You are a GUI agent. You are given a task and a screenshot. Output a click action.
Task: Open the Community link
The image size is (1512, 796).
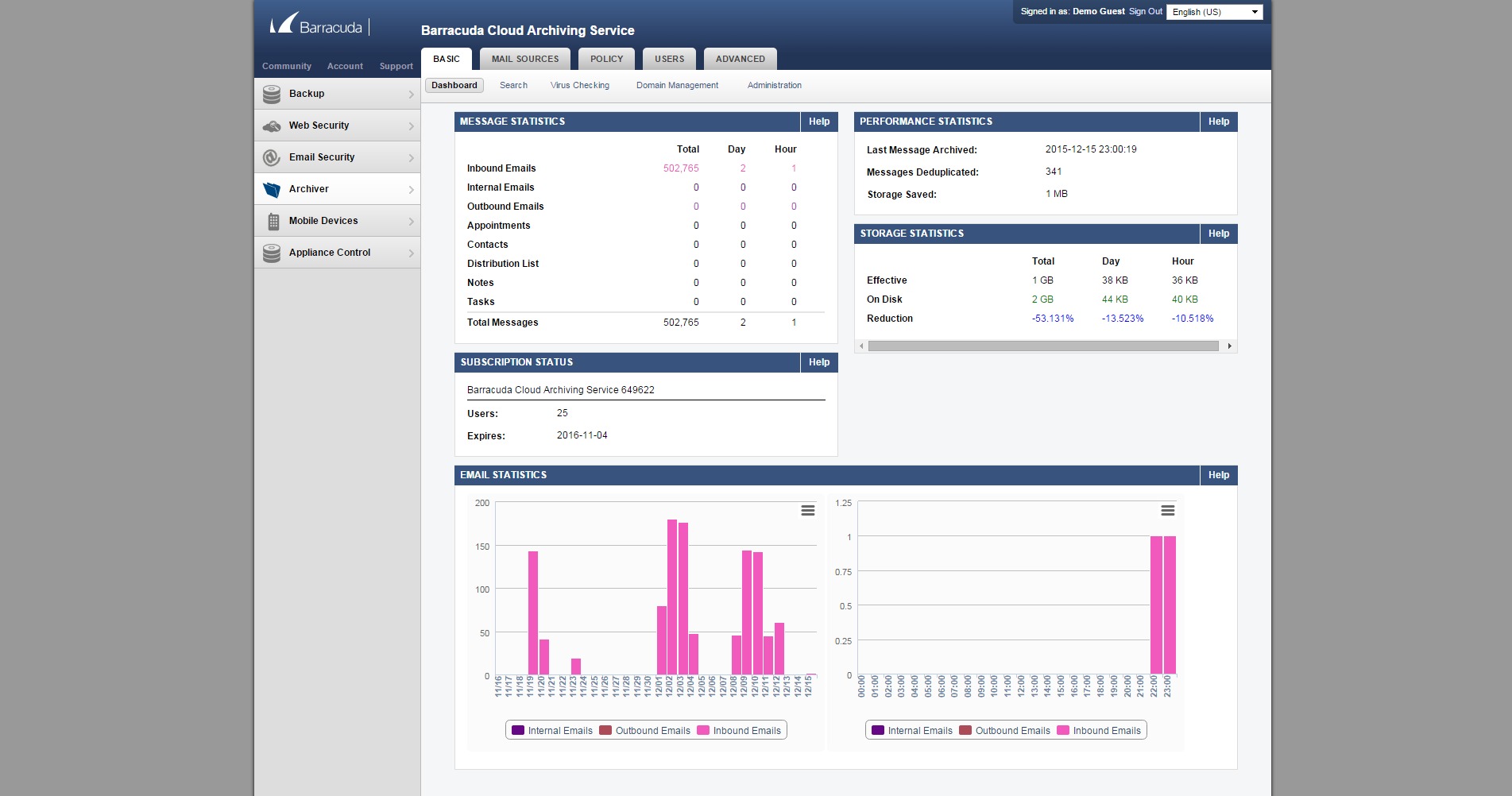[x=287, y=66]
